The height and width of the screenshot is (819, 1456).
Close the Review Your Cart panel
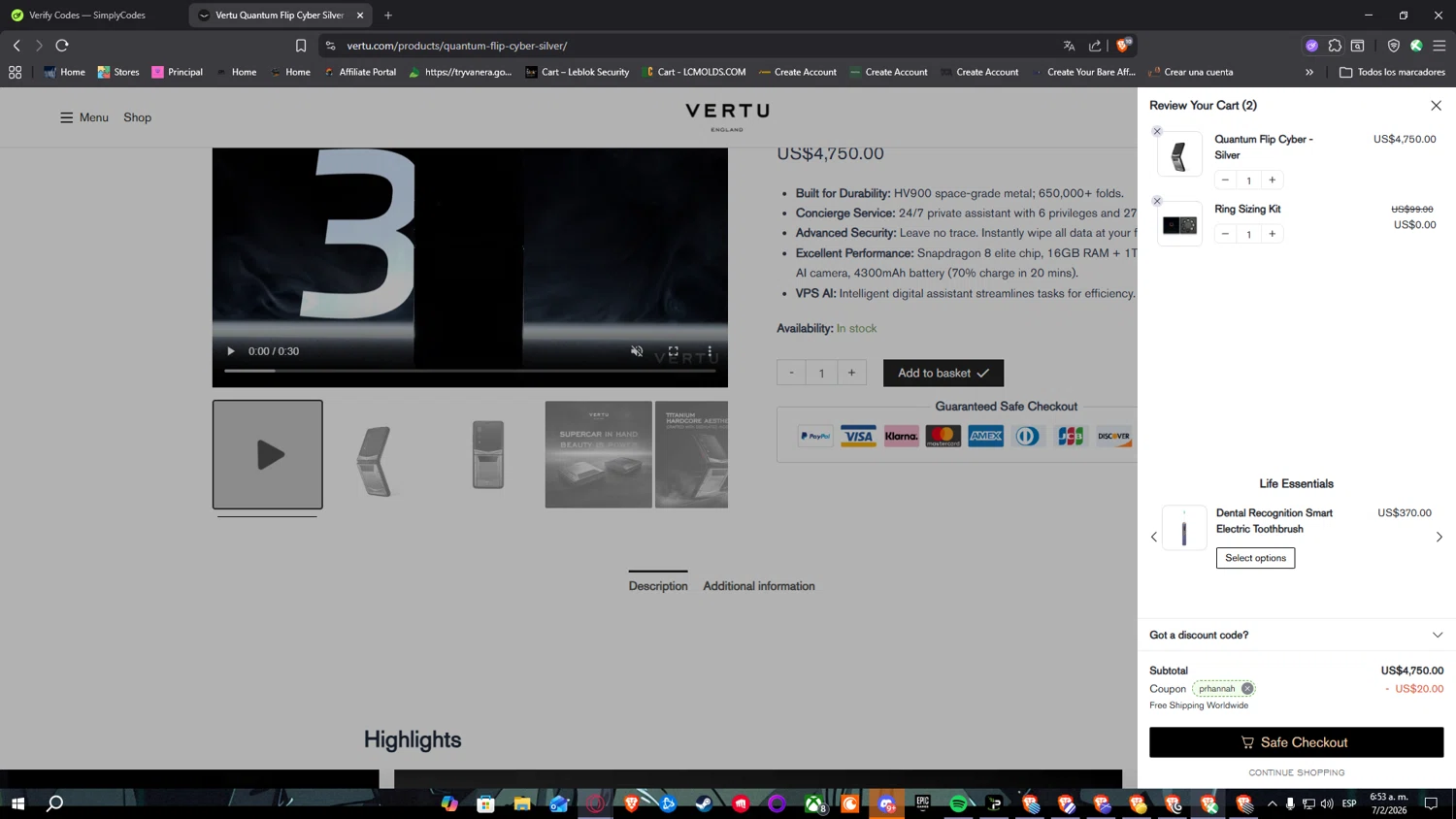pyautogui.click(x=1436, y=106)
